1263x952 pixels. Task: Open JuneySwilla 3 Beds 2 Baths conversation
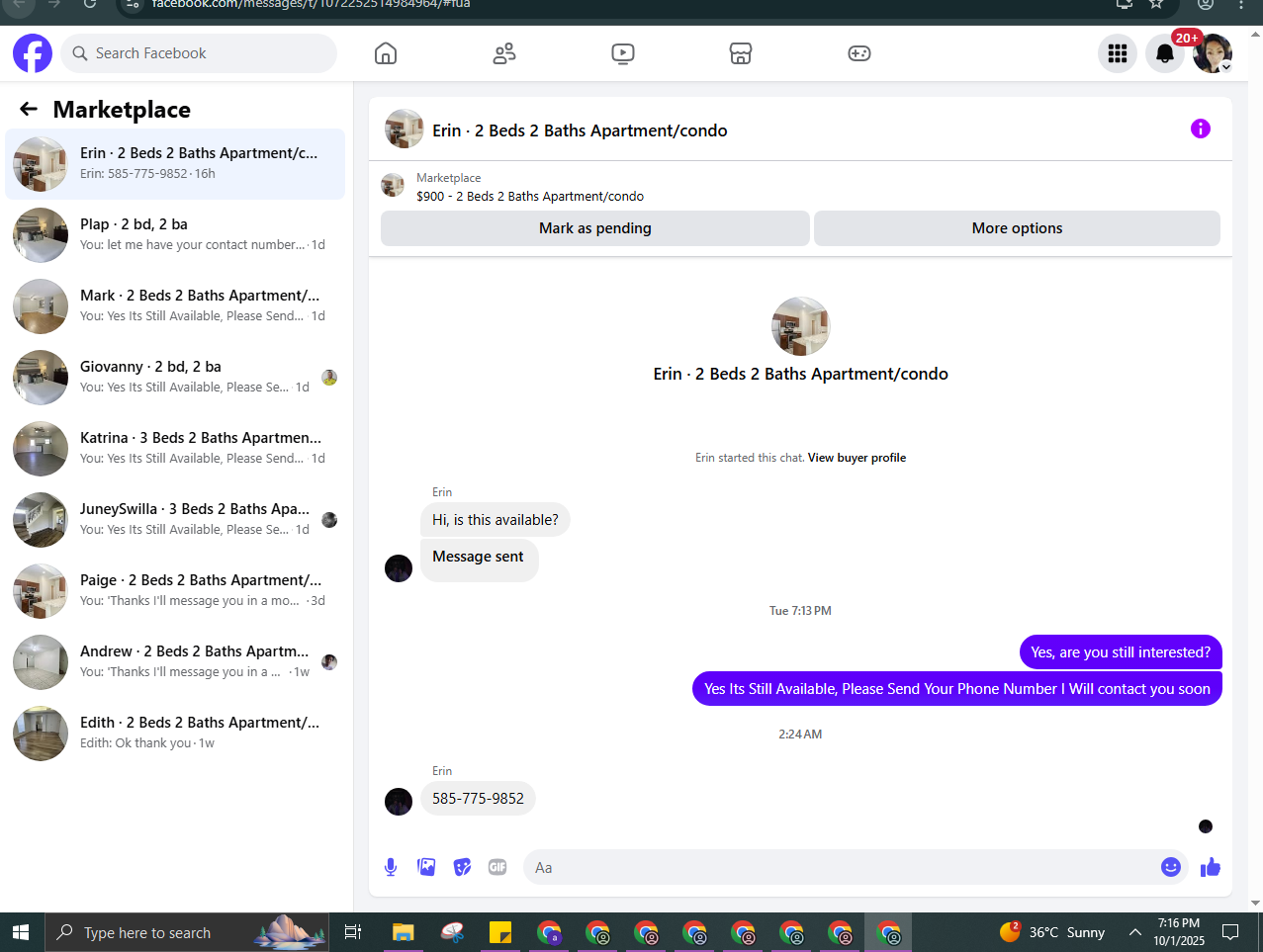[x=175, y=520]
